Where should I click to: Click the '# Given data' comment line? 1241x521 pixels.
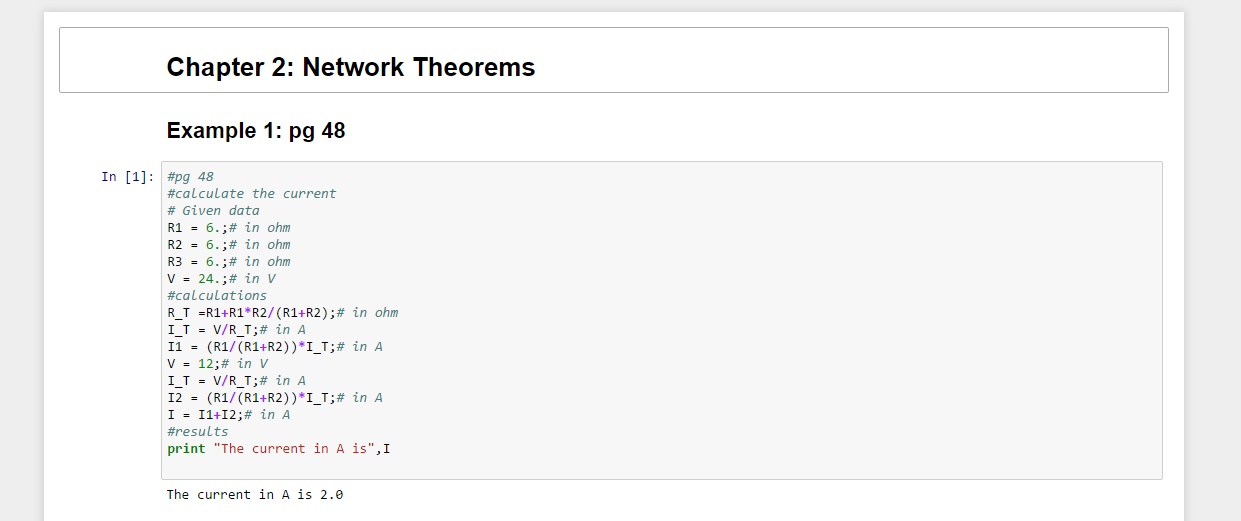pos(213,211)
